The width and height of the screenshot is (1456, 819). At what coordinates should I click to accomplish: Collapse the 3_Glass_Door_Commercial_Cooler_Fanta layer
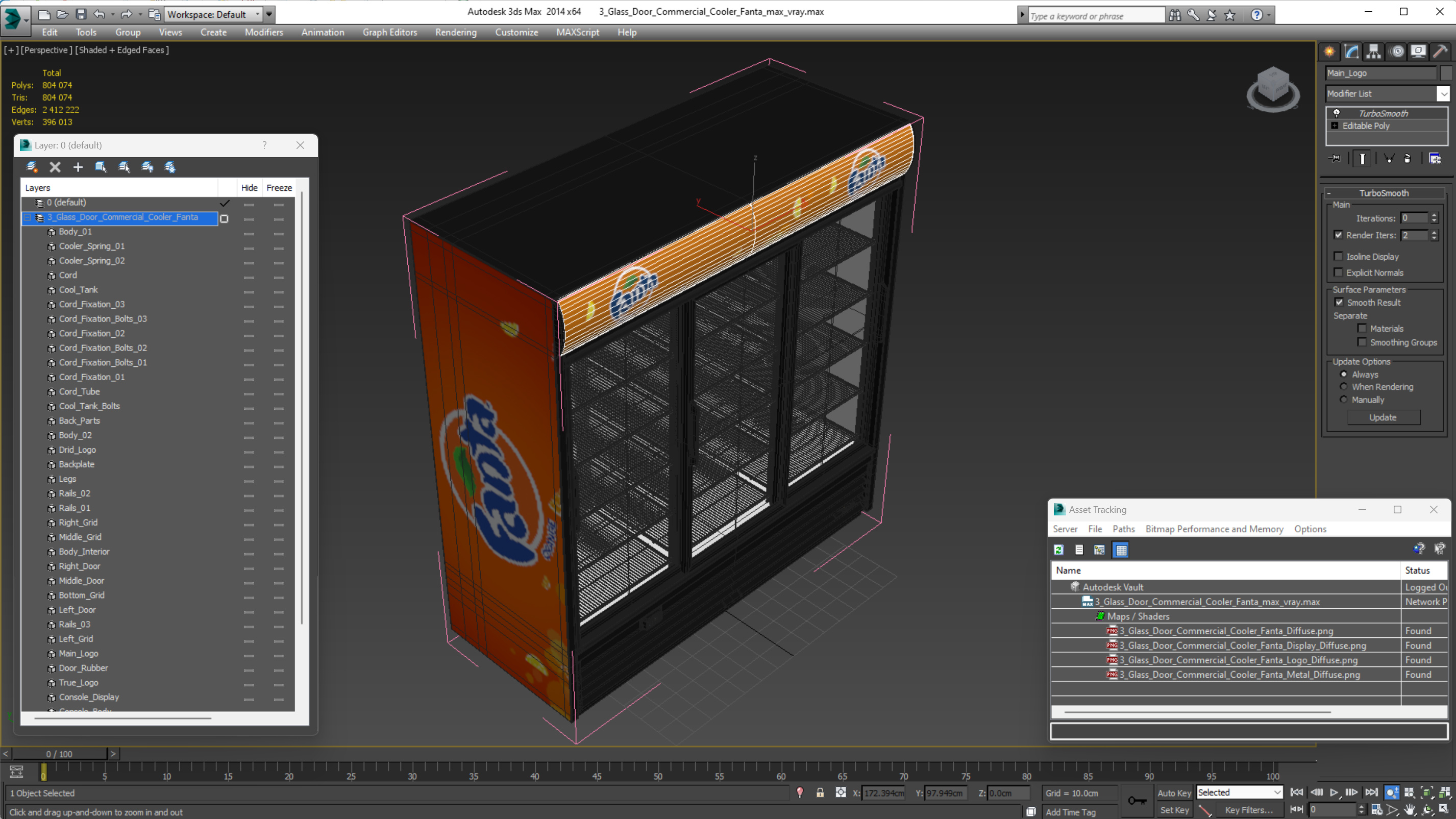coord(27,217)
